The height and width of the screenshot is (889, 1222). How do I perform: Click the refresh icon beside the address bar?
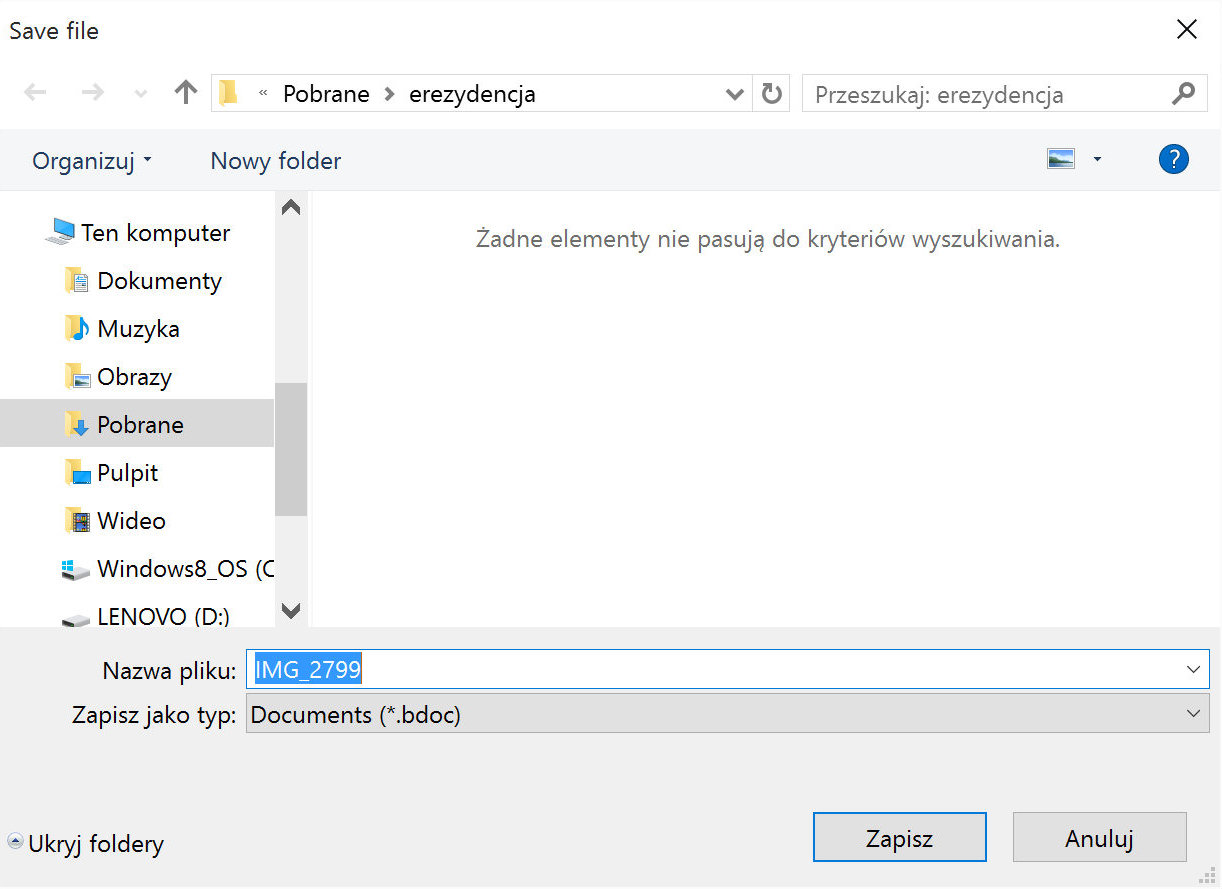[x=771, y=94]
